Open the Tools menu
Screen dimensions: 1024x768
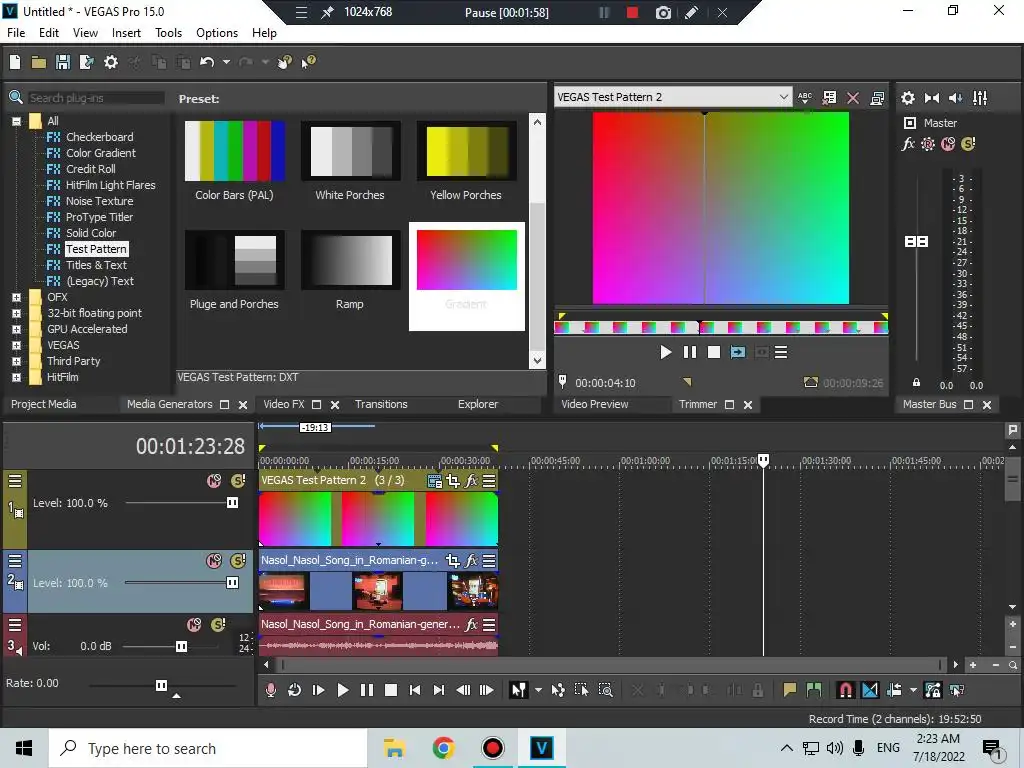point(168,33)
